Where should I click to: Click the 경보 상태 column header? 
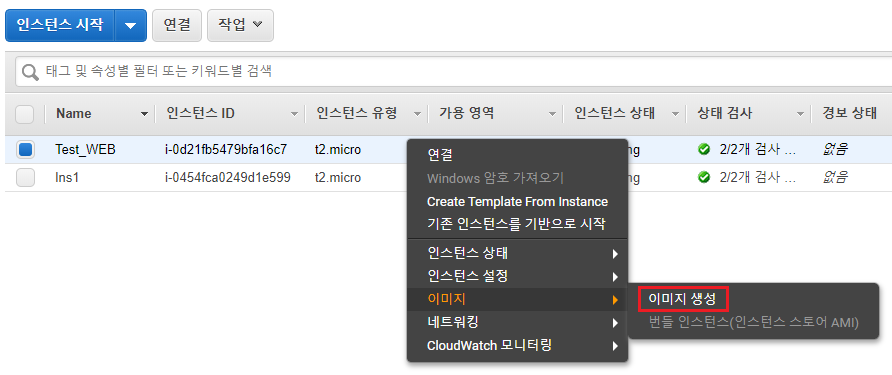849,114
